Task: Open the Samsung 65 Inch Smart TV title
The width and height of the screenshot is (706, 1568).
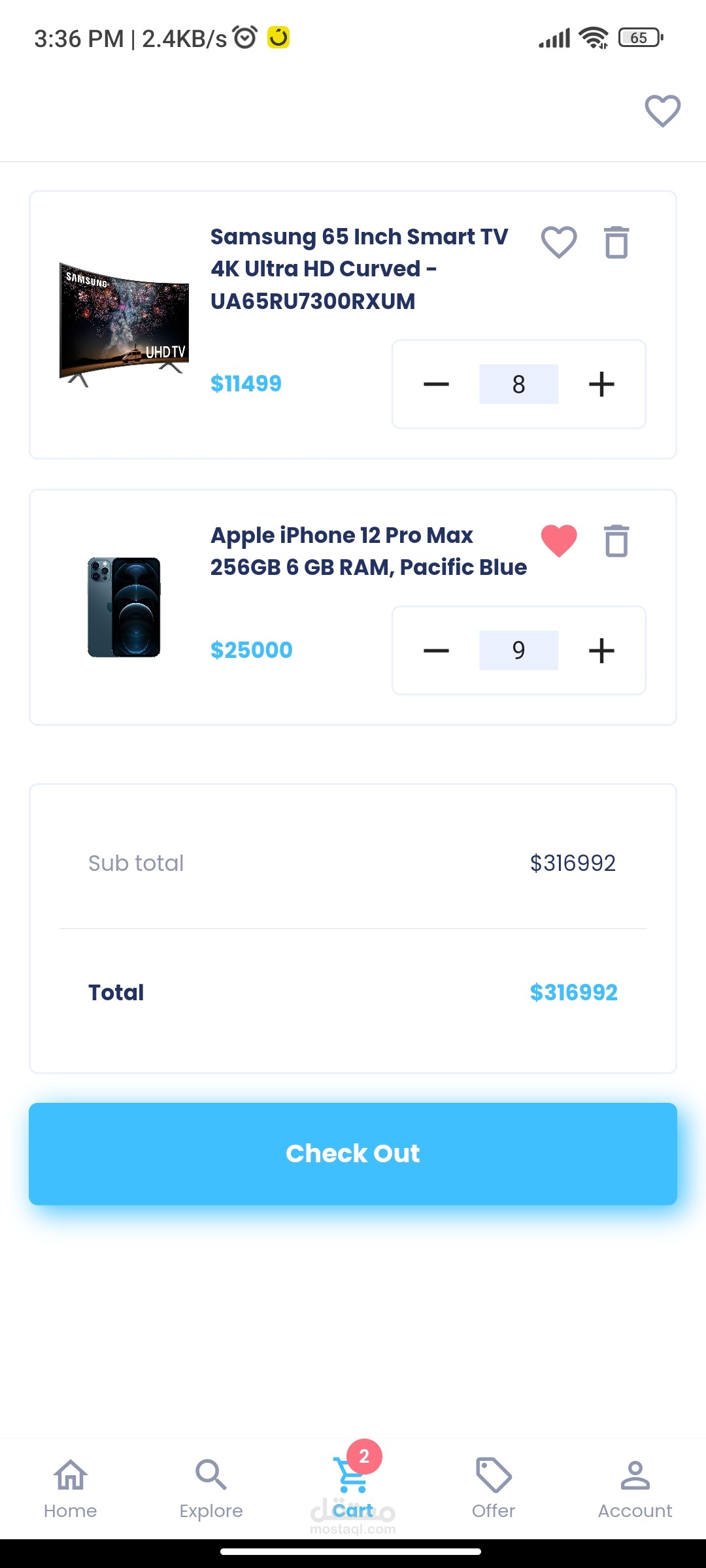Action: (359, 269)
